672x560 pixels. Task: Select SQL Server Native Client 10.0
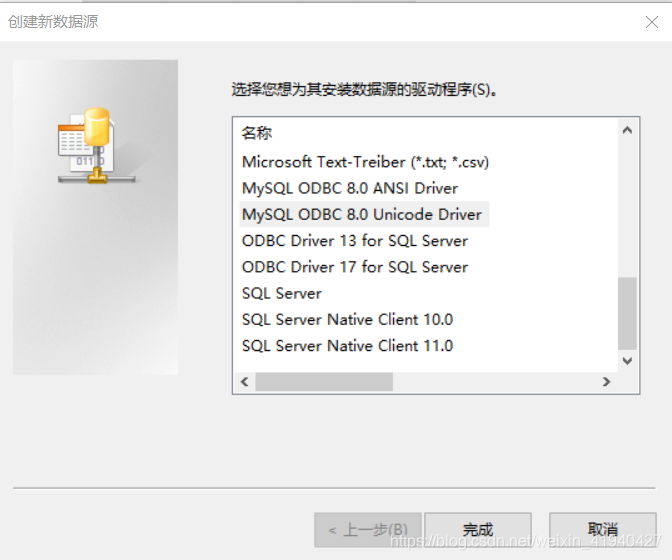pos(347,319)
